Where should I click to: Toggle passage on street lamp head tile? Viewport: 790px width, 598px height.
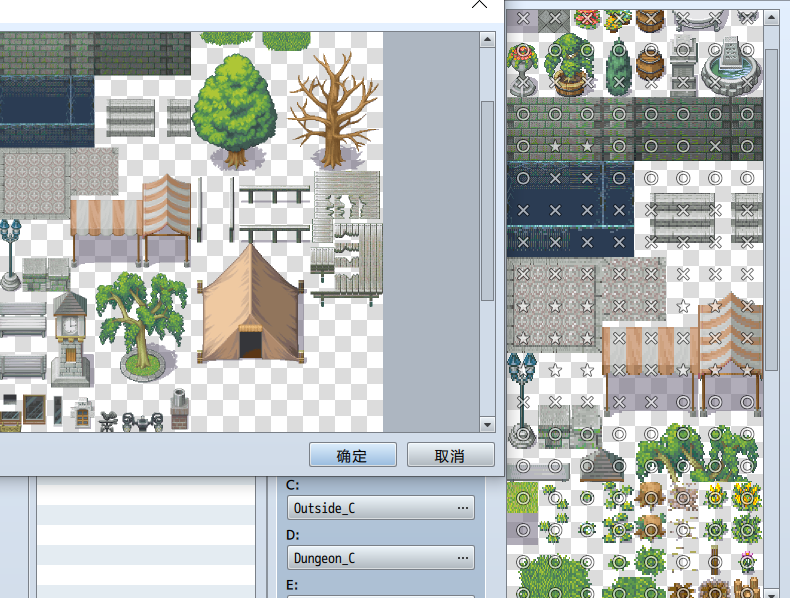point(523,370)
